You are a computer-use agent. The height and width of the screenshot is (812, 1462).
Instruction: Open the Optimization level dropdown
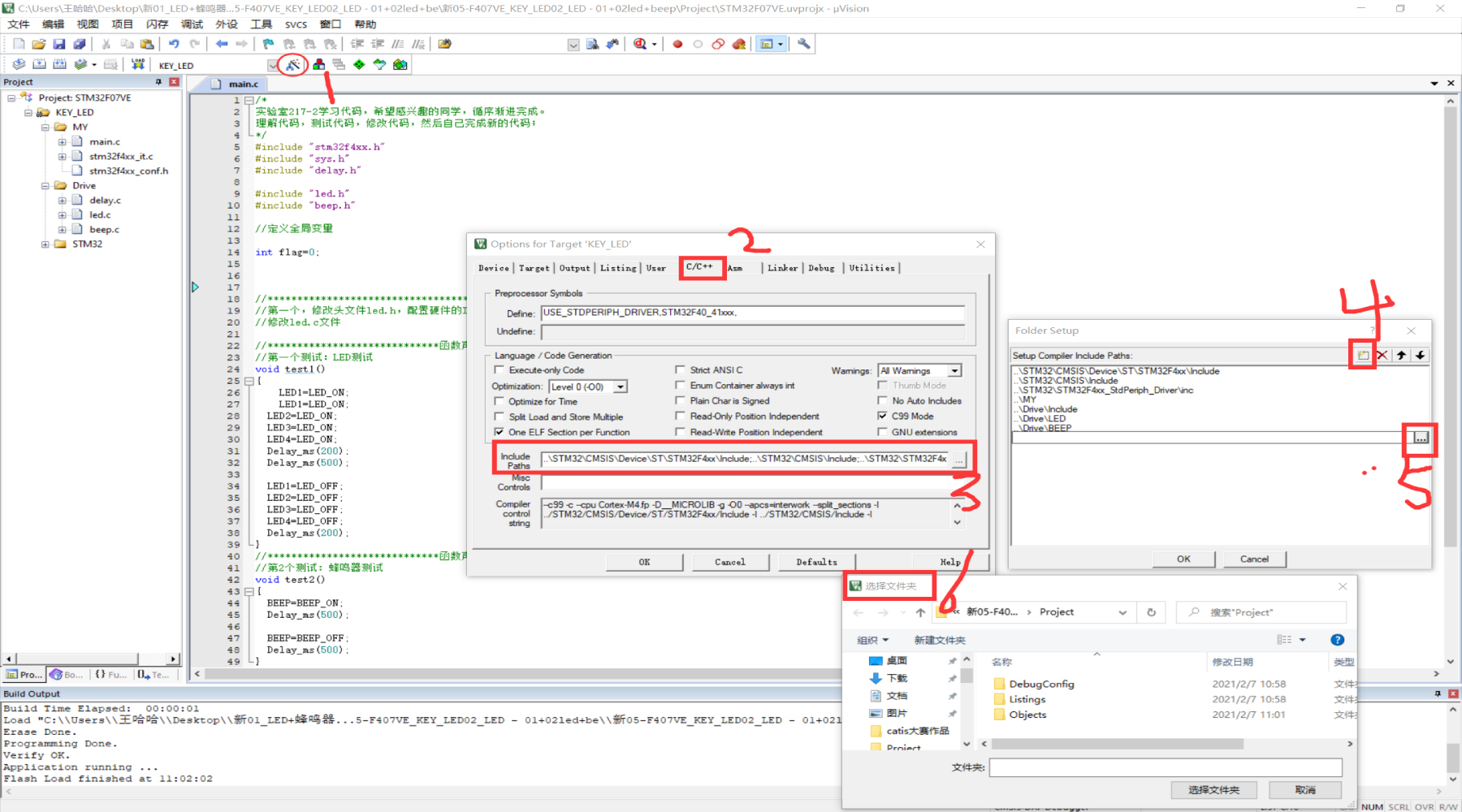click(x=621, y=386)
